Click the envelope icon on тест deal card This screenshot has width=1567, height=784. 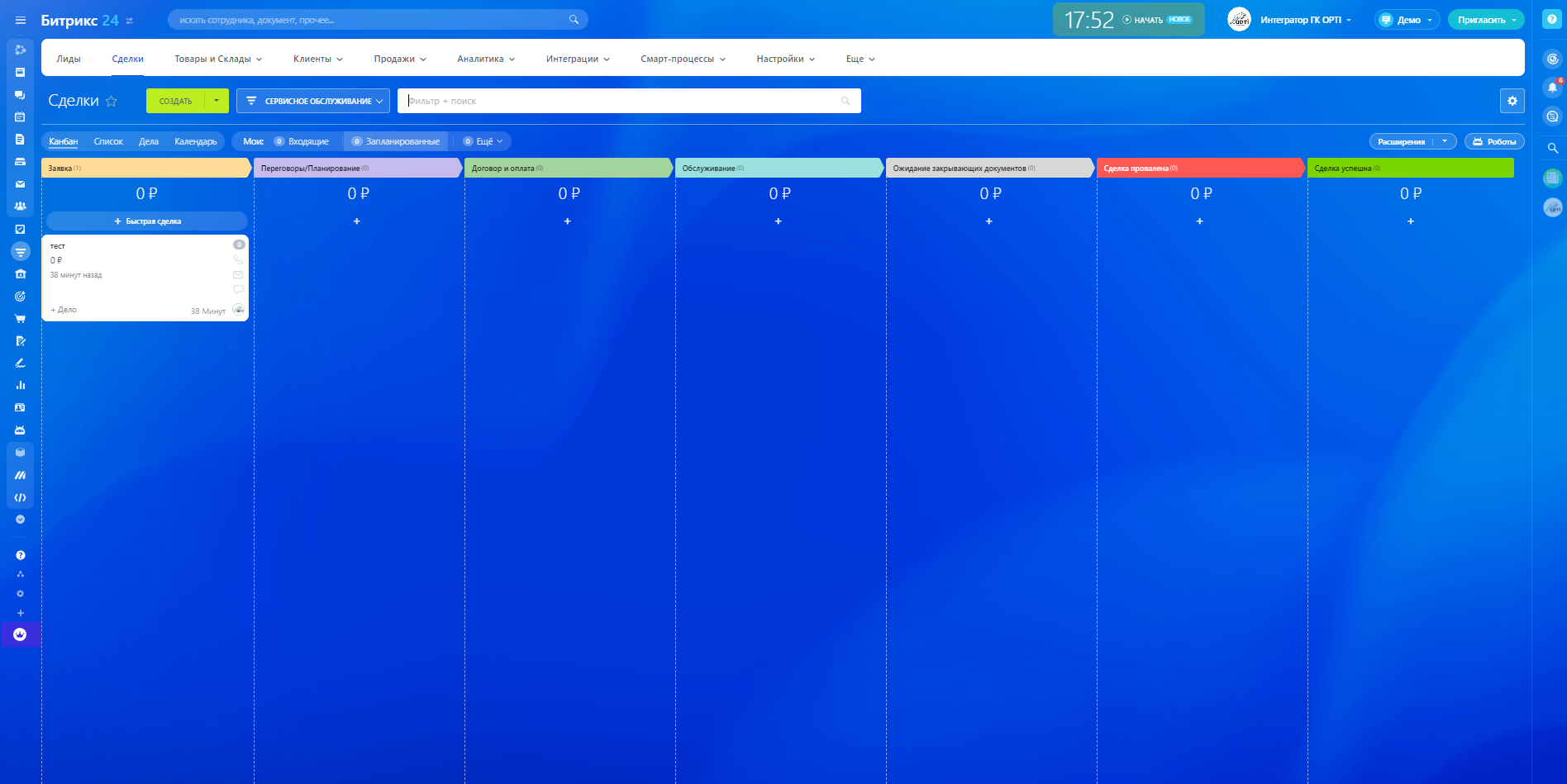click(238, 274)
